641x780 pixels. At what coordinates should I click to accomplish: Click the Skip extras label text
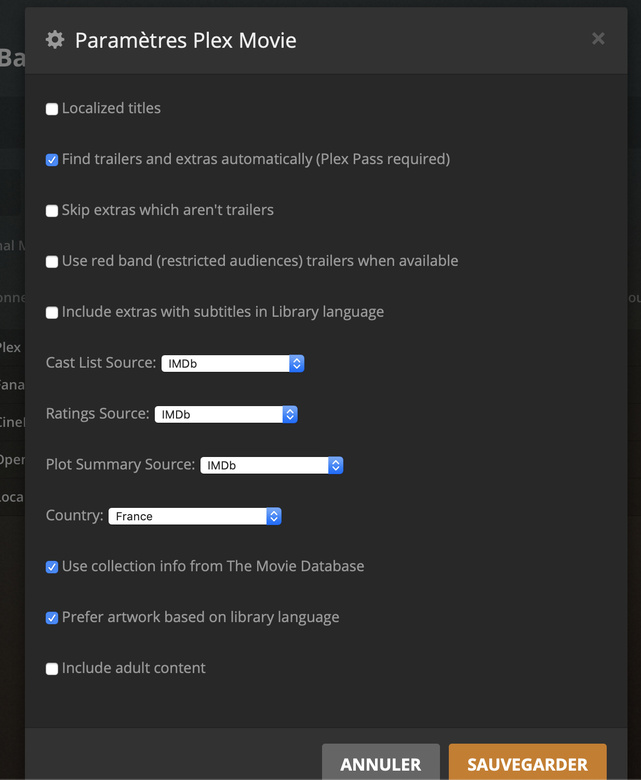(x=167, y=210)
